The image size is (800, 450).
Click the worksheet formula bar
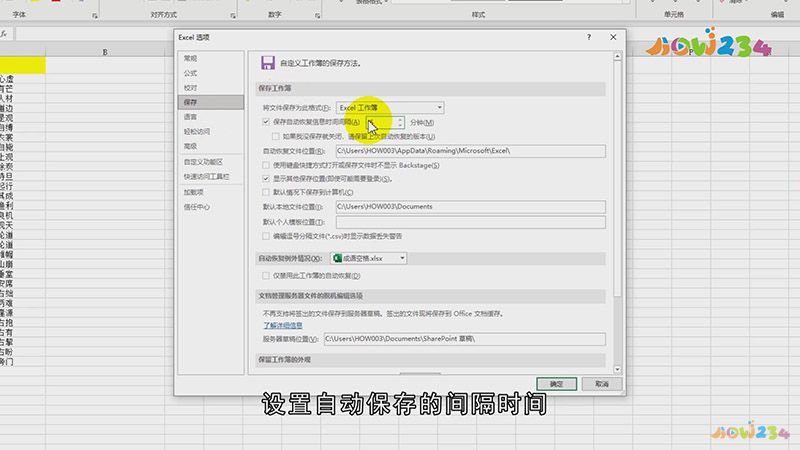point(94,34)
